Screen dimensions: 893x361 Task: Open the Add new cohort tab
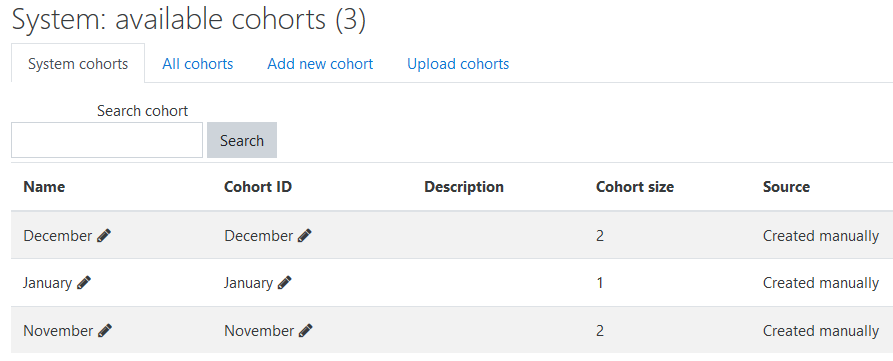tap(320, 64)
